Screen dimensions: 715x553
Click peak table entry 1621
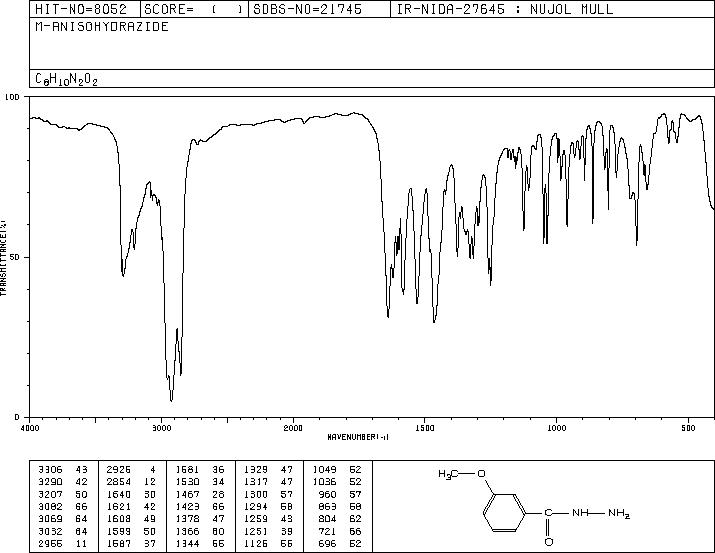click(x=119, y=506)
